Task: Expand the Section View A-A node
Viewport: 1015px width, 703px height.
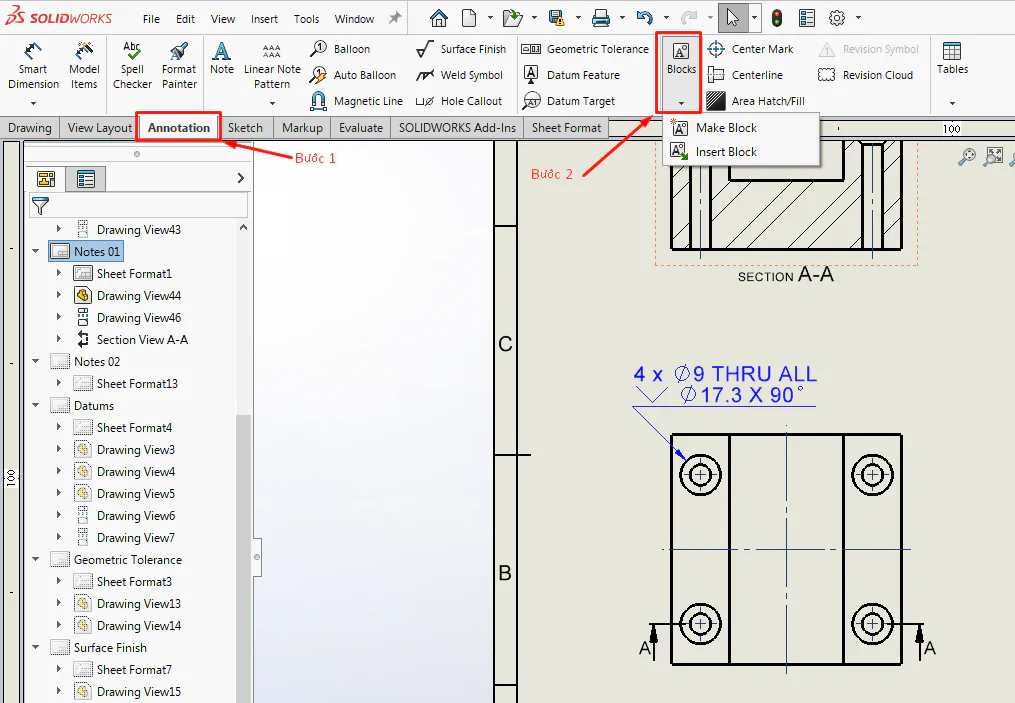Action: pos(59,339)
